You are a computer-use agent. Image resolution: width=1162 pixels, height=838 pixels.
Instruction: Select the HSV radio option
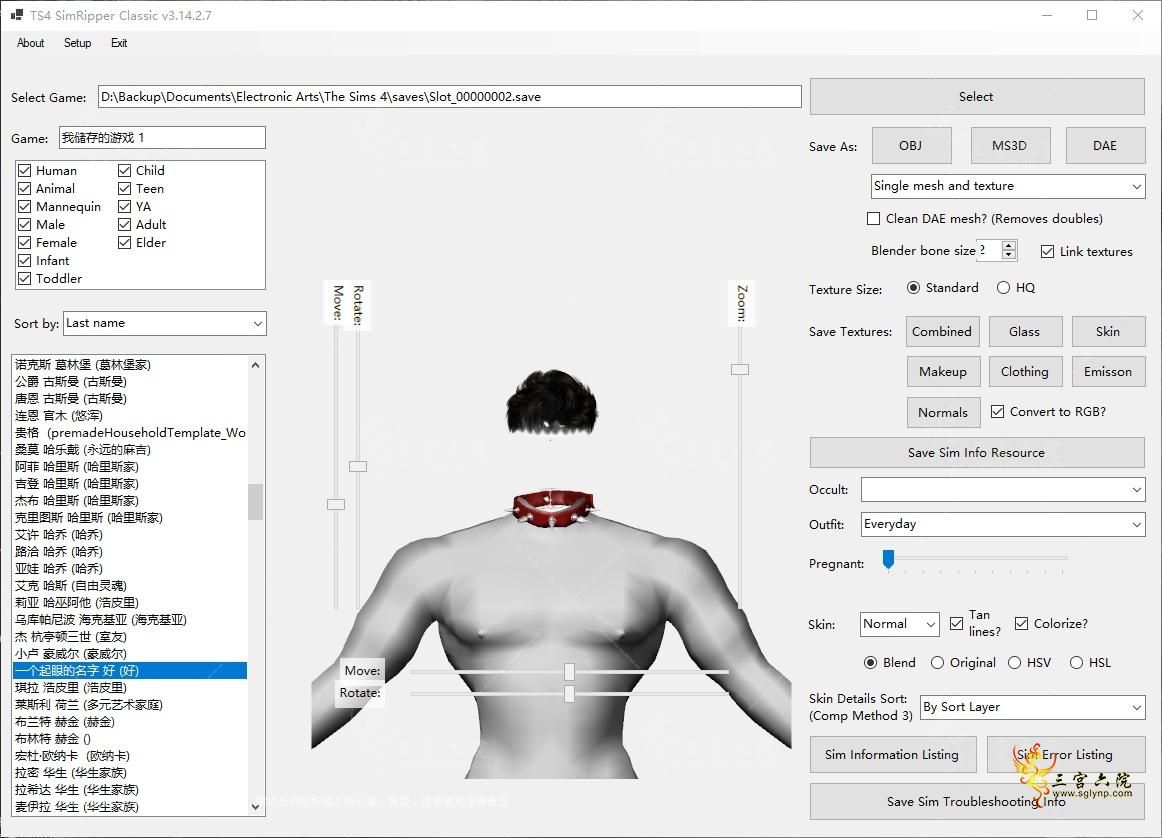(1015, 662)
